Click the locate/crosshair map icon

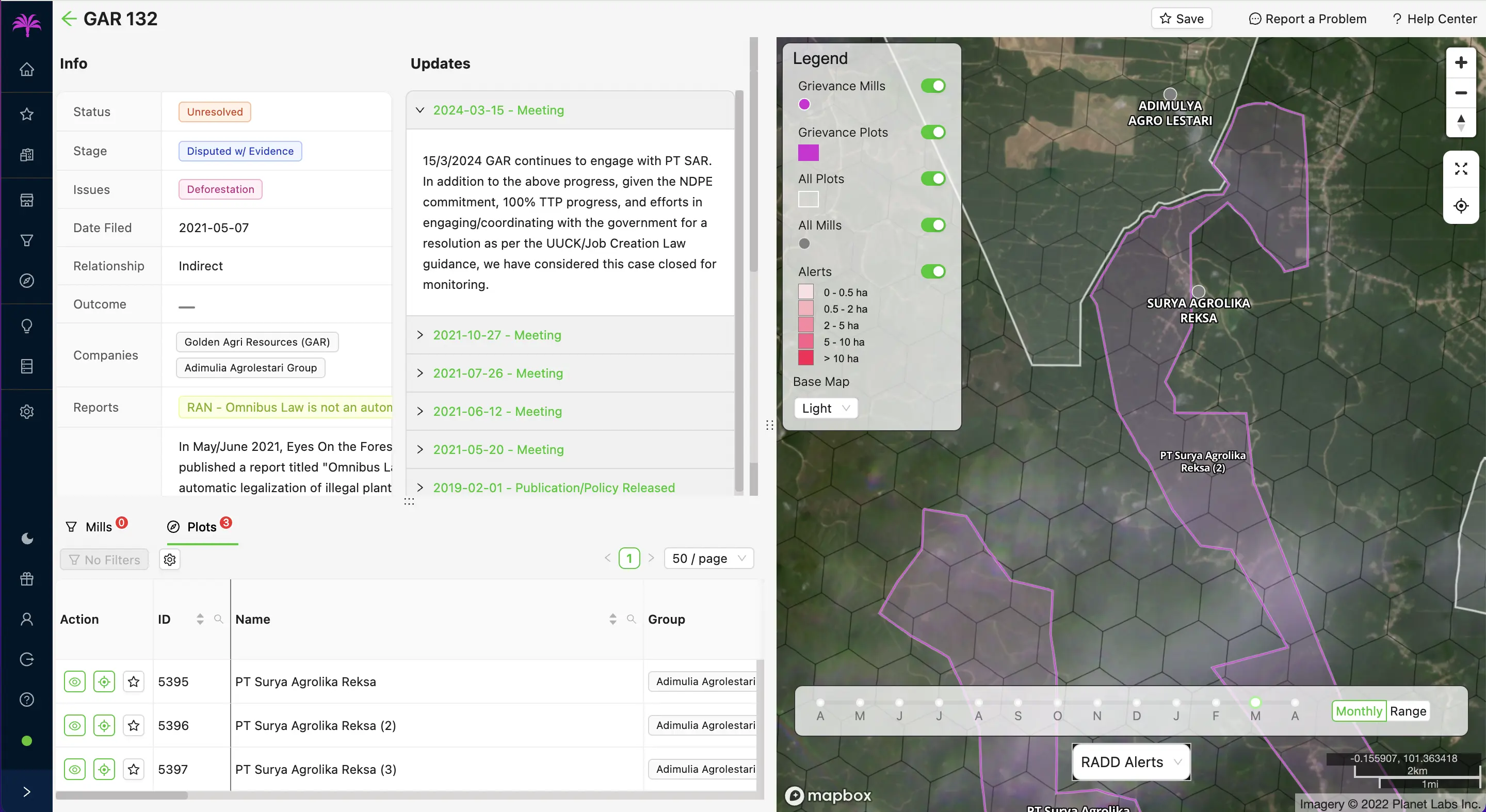coord(1460,206)
